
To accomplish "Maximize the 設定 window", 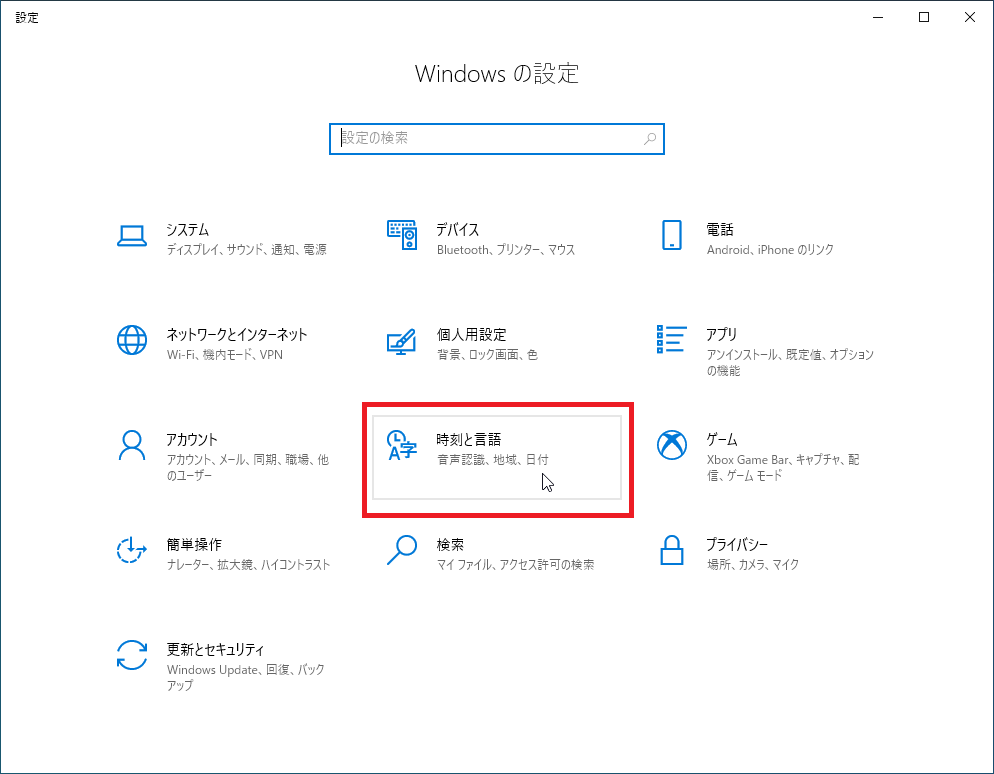I will pyautogui.click(x=924, y=17).
